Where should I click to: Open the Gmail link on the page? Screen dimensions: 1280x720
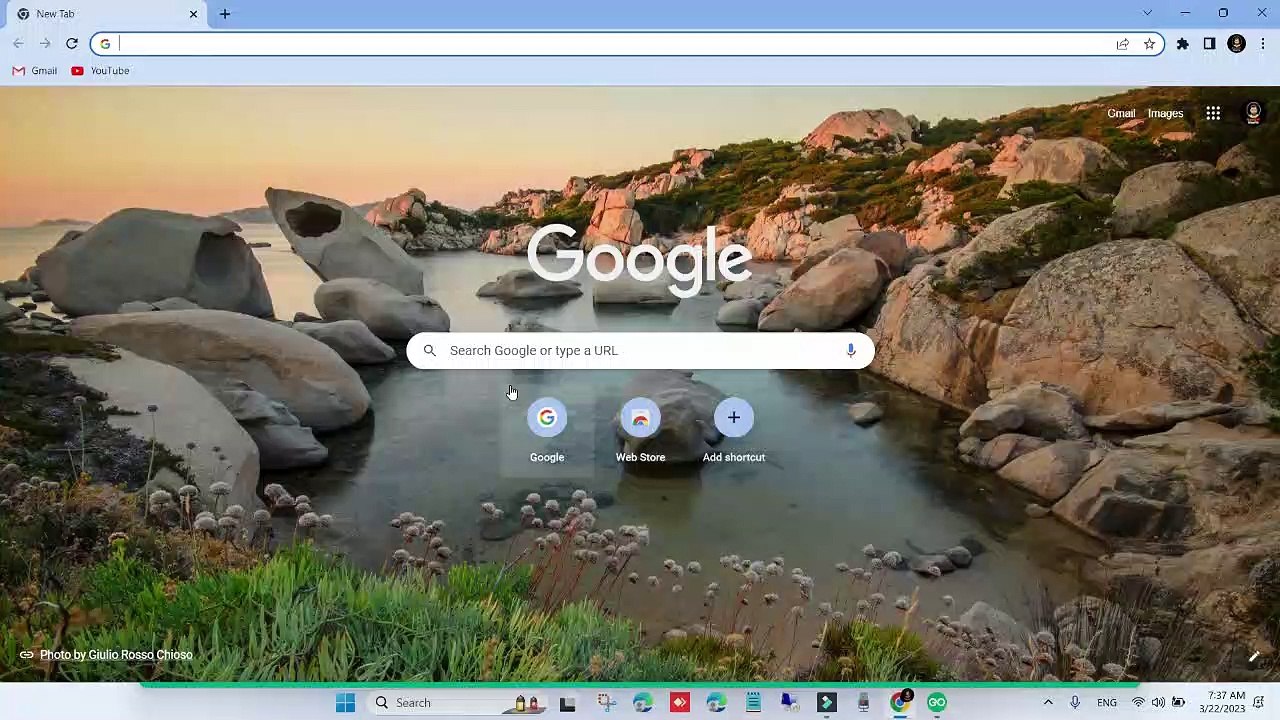pos(1121,114)
